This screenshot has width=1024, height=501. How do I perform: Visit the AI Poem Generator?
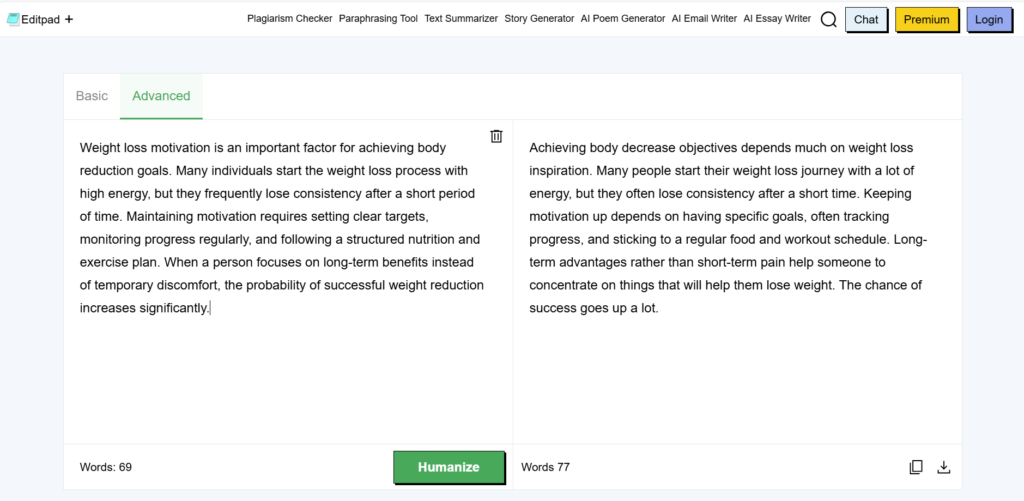(x=623, y=19)
